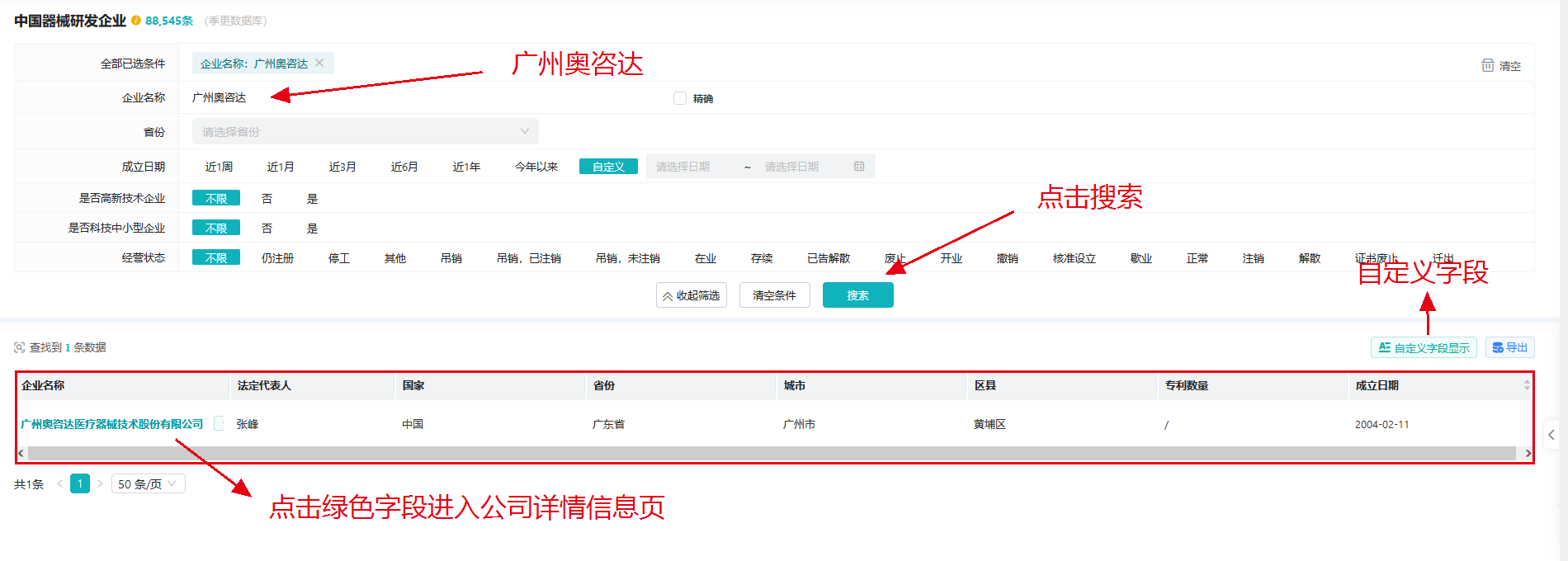The image size is (1568, 561).
Task: Click the horizontal scrollbar of results table
Action: tap(771, 453)
